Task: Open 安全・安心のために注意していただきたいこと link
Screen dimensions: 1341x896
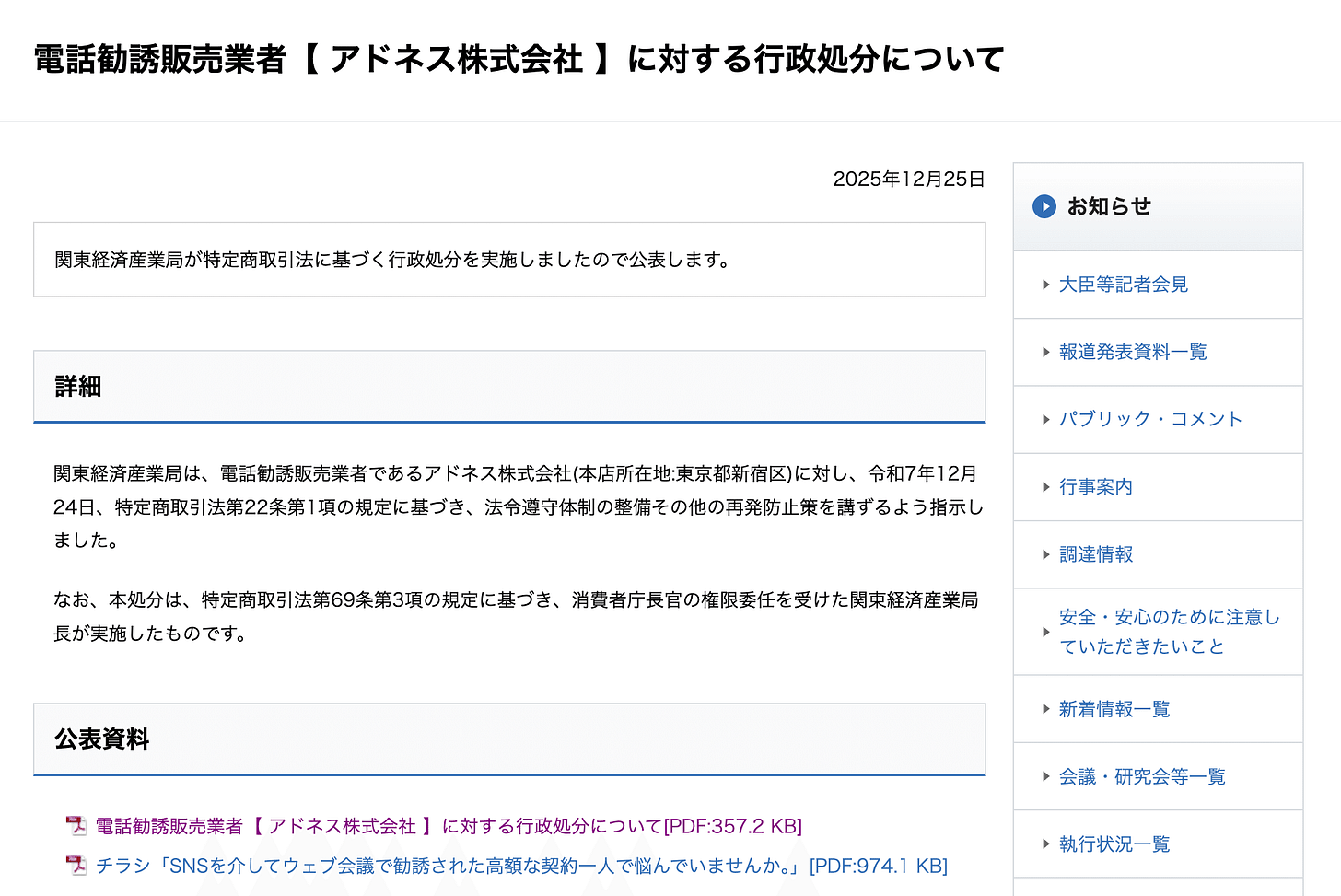Action: (x=1169, y=632)
